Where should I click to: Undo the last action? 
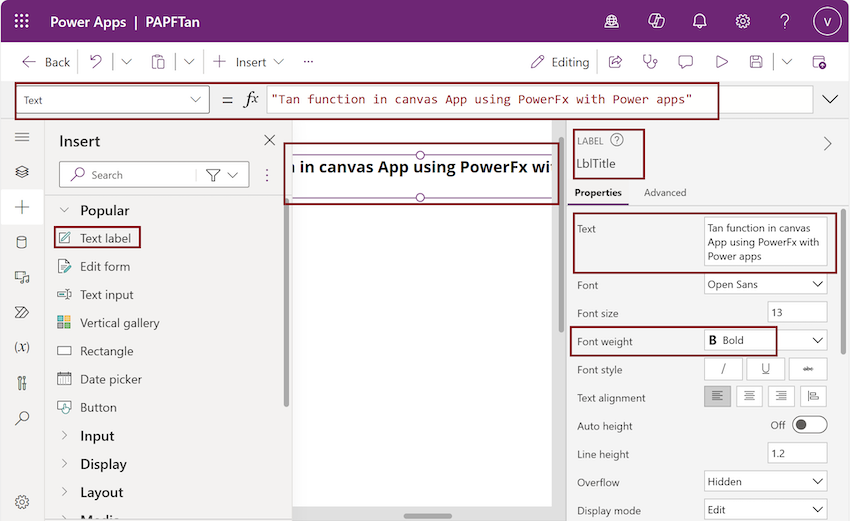(96, 61)
